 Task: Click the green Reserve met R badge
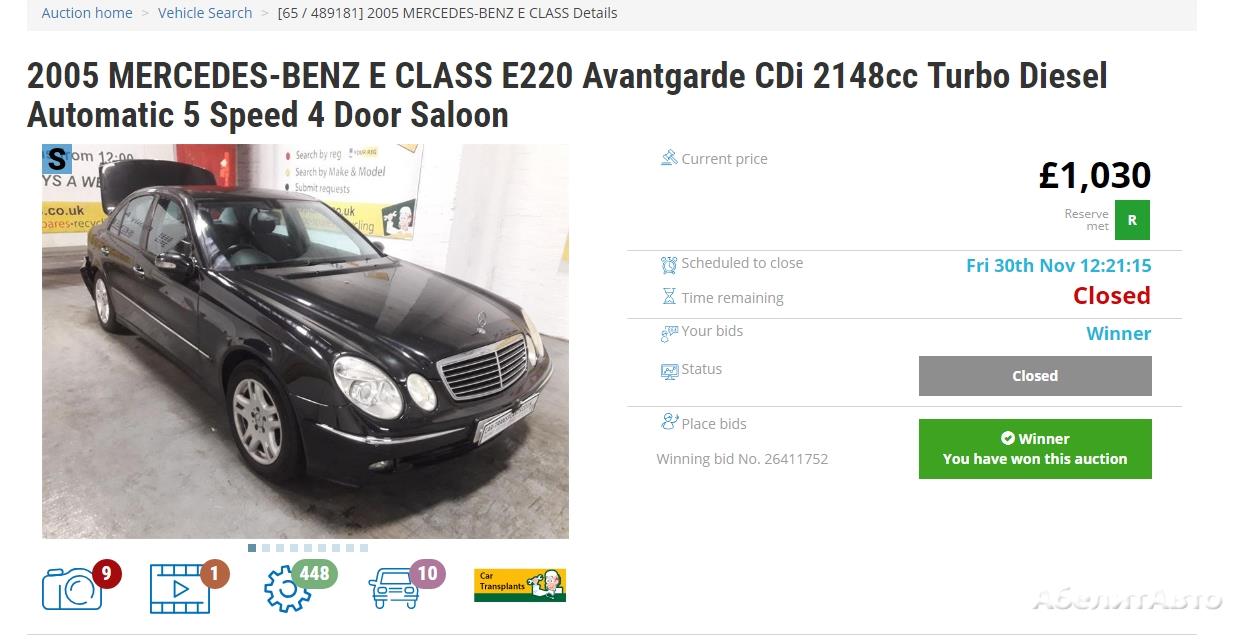coord(1132,220)
